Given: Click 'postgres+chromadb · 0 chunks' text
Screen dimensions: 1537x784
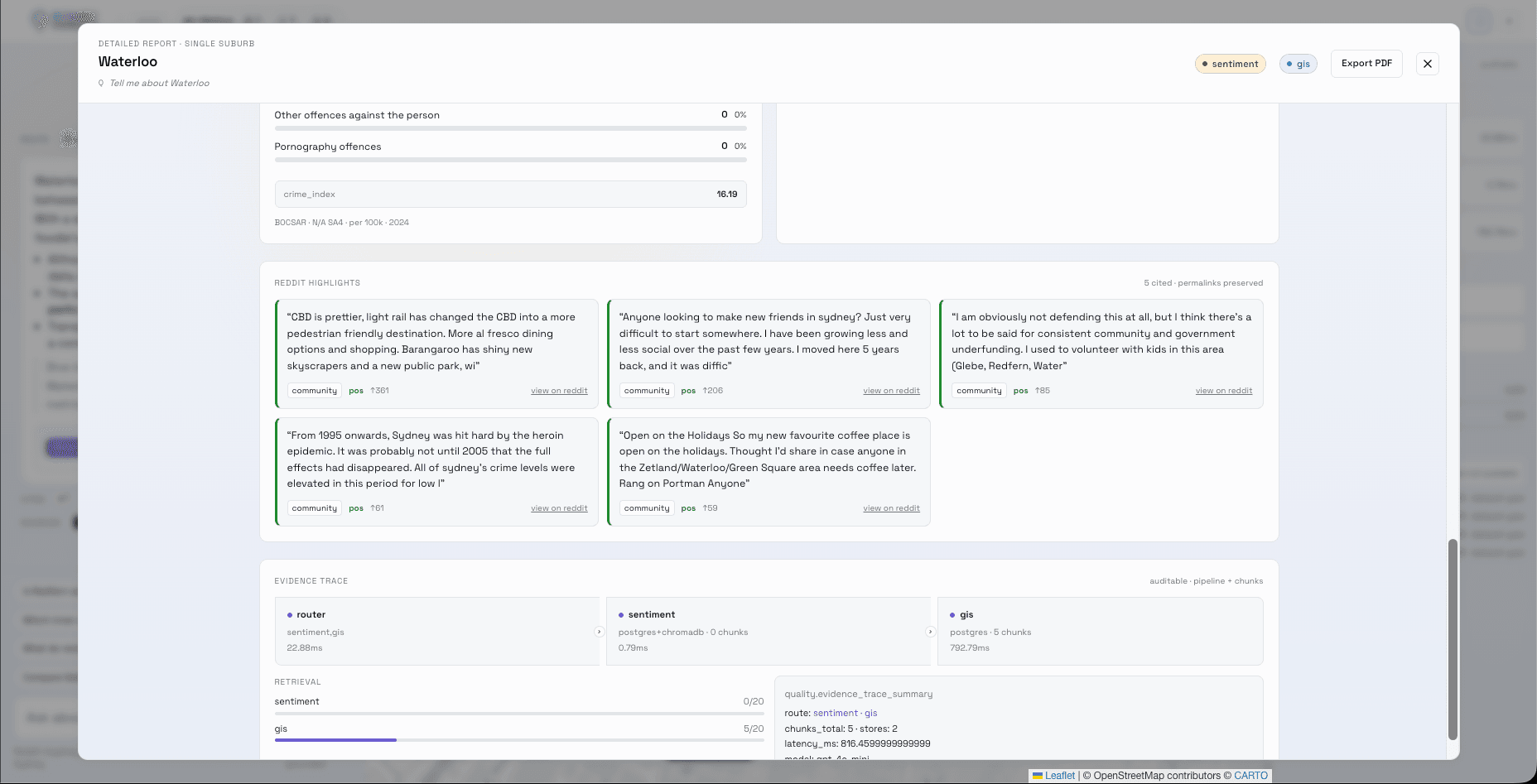Looking at the screenshot, I should (683, 632).
